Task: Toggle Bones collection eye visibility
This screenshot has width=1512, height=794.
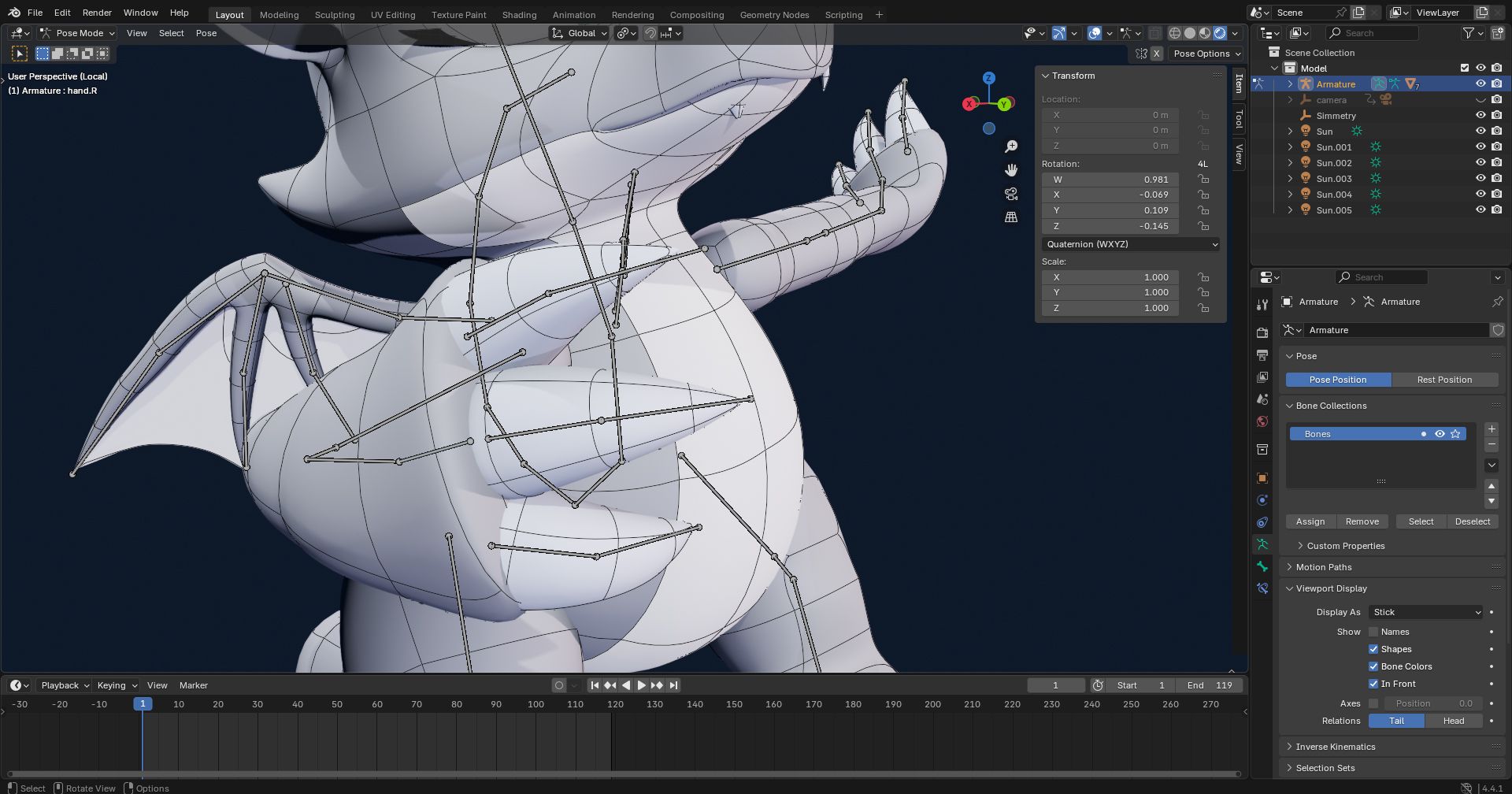Action: (x=1440, y=434)
